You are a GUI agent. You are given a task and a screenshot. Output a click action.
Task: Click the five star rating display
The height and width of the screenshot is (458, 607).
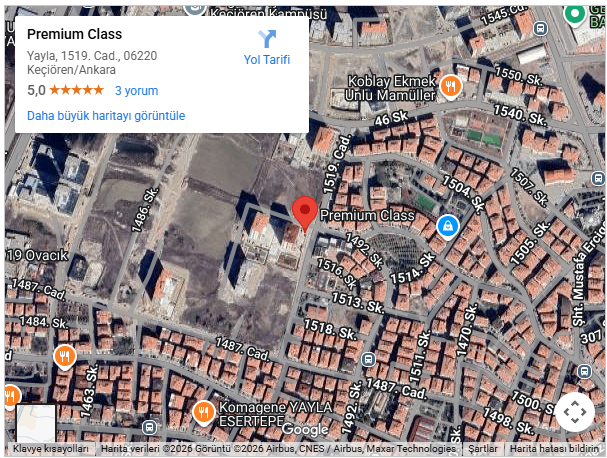click(x=77, y=90)
